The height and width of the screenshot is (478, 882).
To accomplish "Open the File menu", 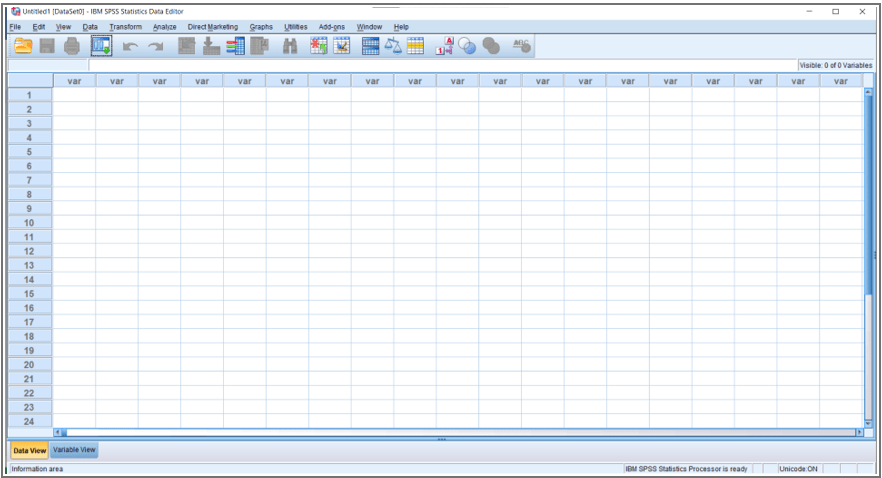I will point(15,27).
